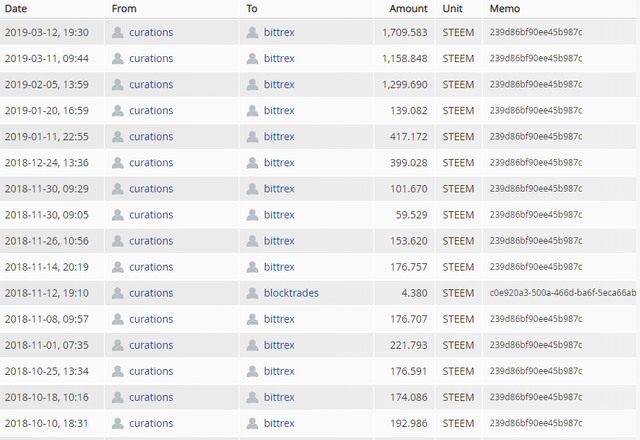Click the bittrex avatar icon in the 2019-03-12 row
This screenshot has width=640, height=440.
(x=252, y=32)
